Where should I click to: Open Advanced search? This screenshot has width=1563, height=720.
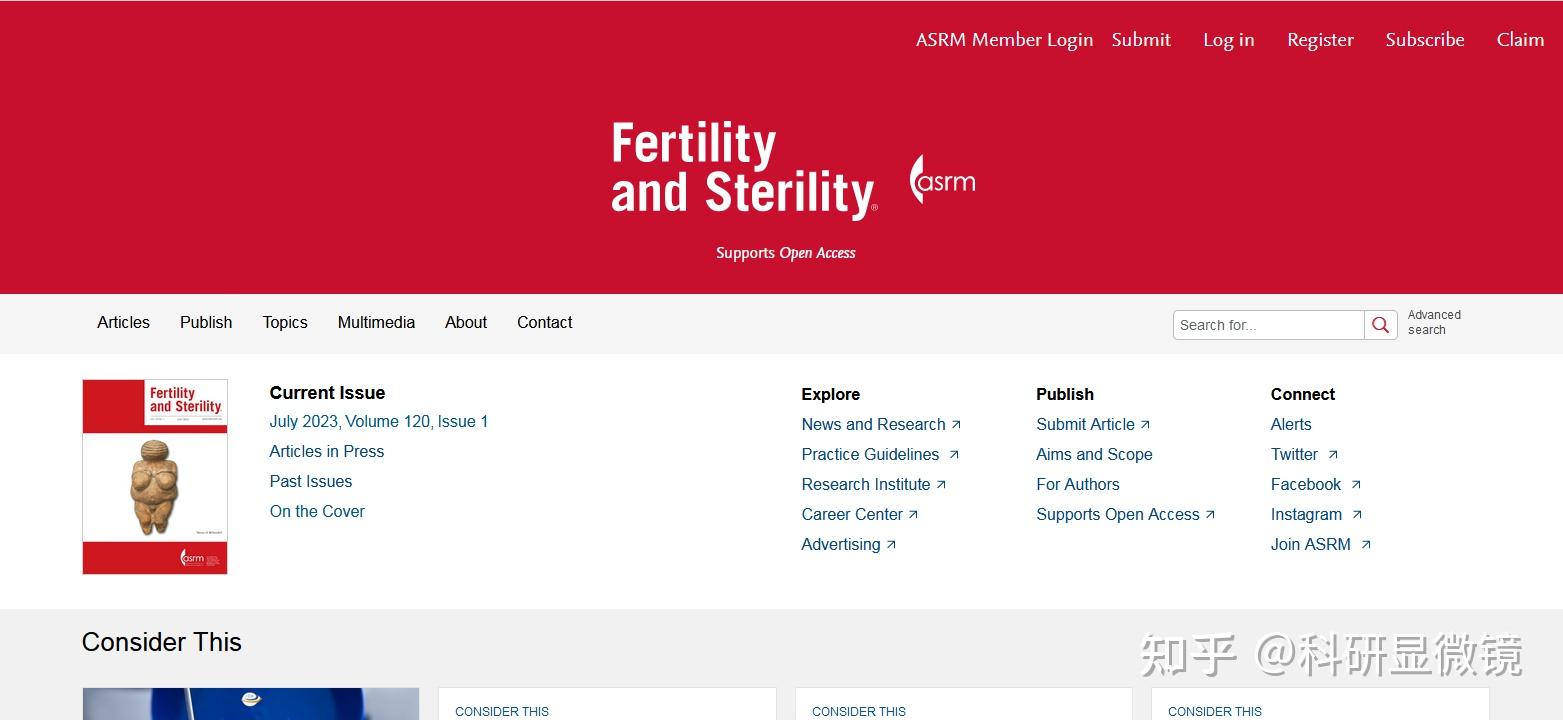1434,322
